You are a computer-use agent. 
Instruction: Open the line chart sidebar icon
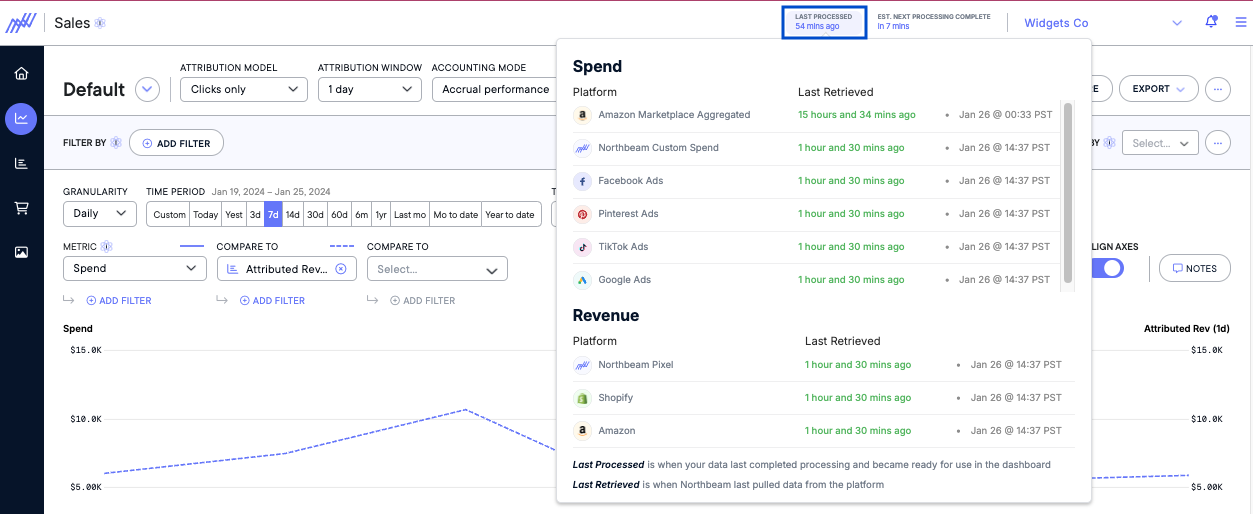click(21, 118)
